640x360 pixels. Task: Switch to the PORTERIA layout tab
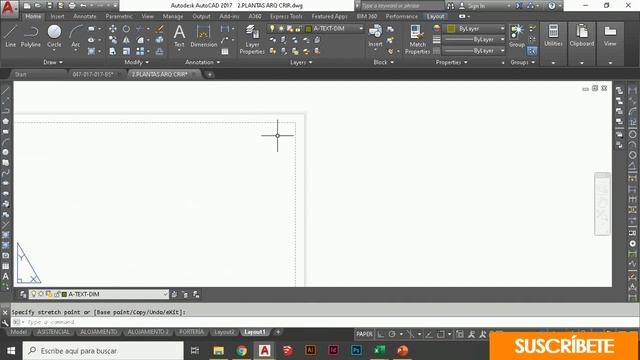point(191,332)
